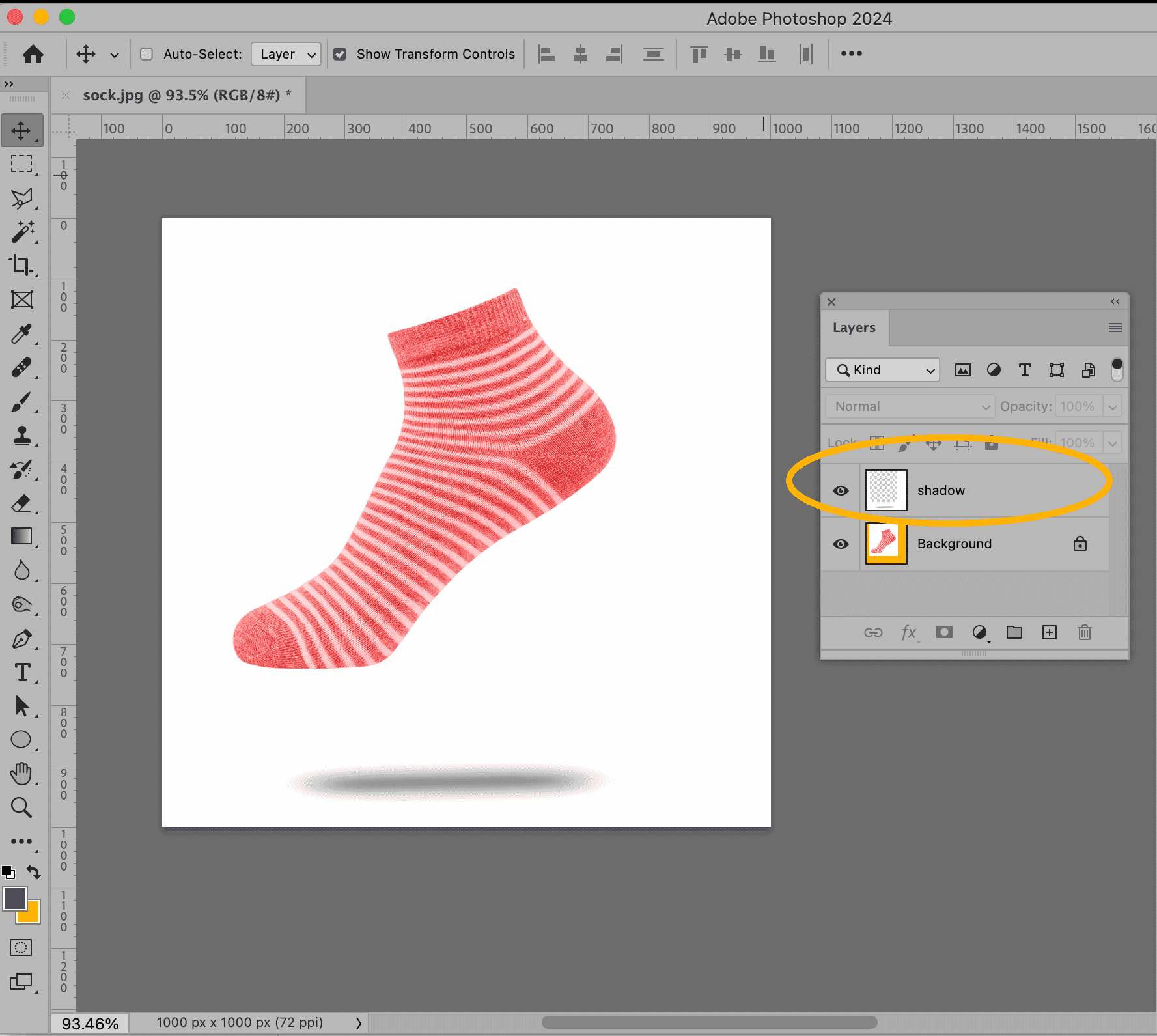Open the Auto-Select Layer dropdown
This screenshot has width=1157, height=1036.
[x=286, y=54]
